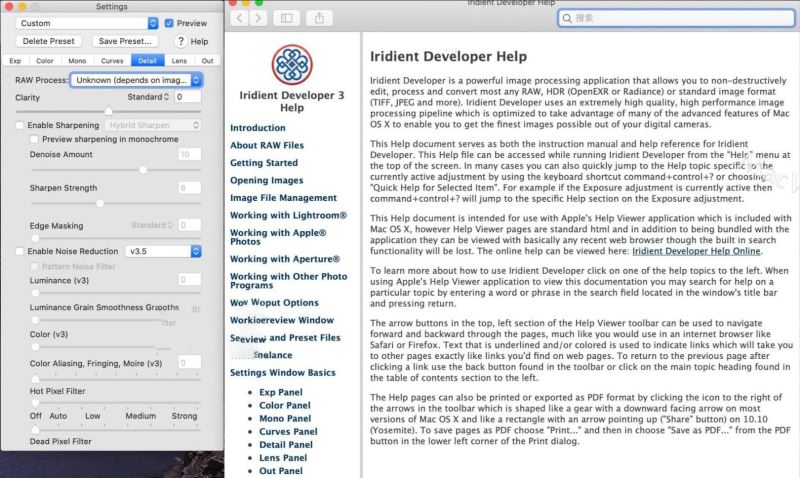Click the Sharpen Strength value field
800x478 pixels.
click(x=189, y=188)
